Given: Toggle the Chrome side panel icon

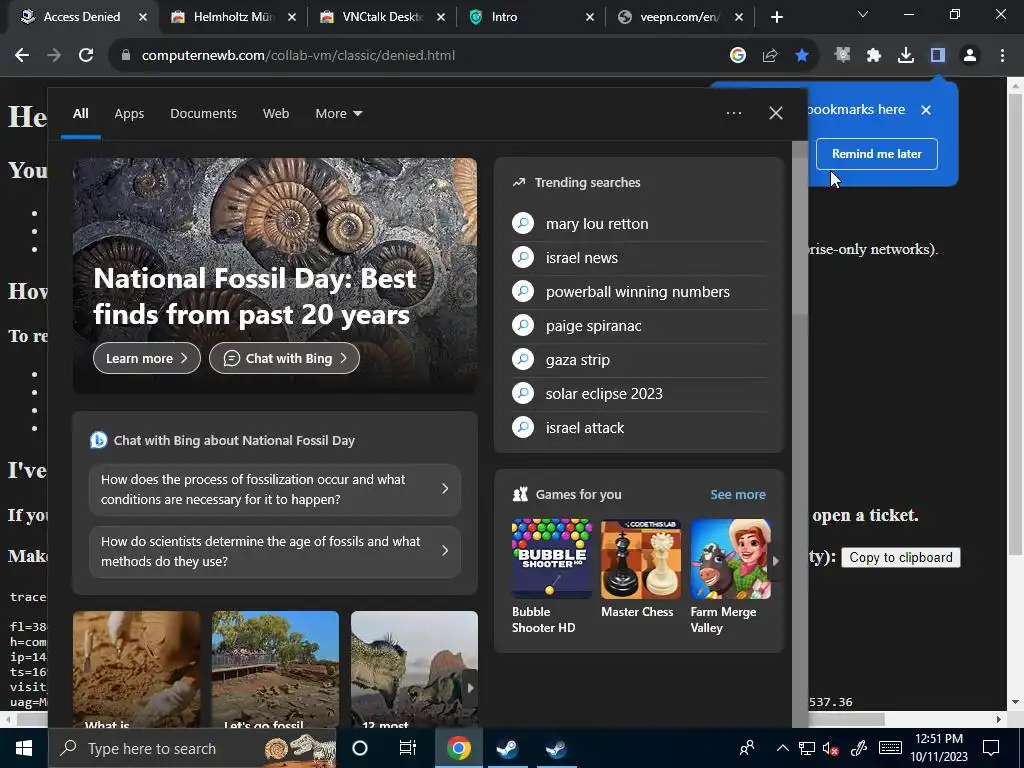Looking at the screenshot, I should point(938,56).
